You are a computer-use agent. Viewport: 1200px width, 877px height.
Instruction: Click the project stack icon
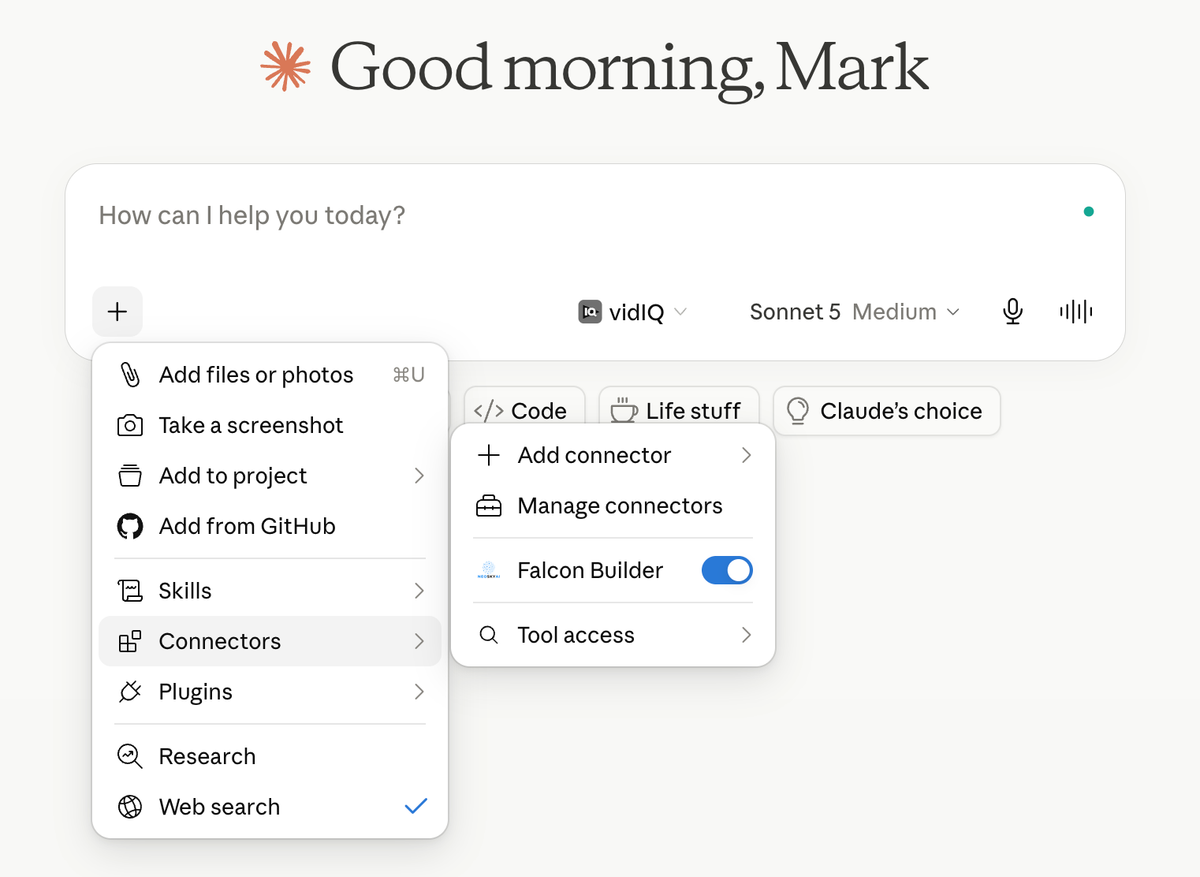pos(130,476)
